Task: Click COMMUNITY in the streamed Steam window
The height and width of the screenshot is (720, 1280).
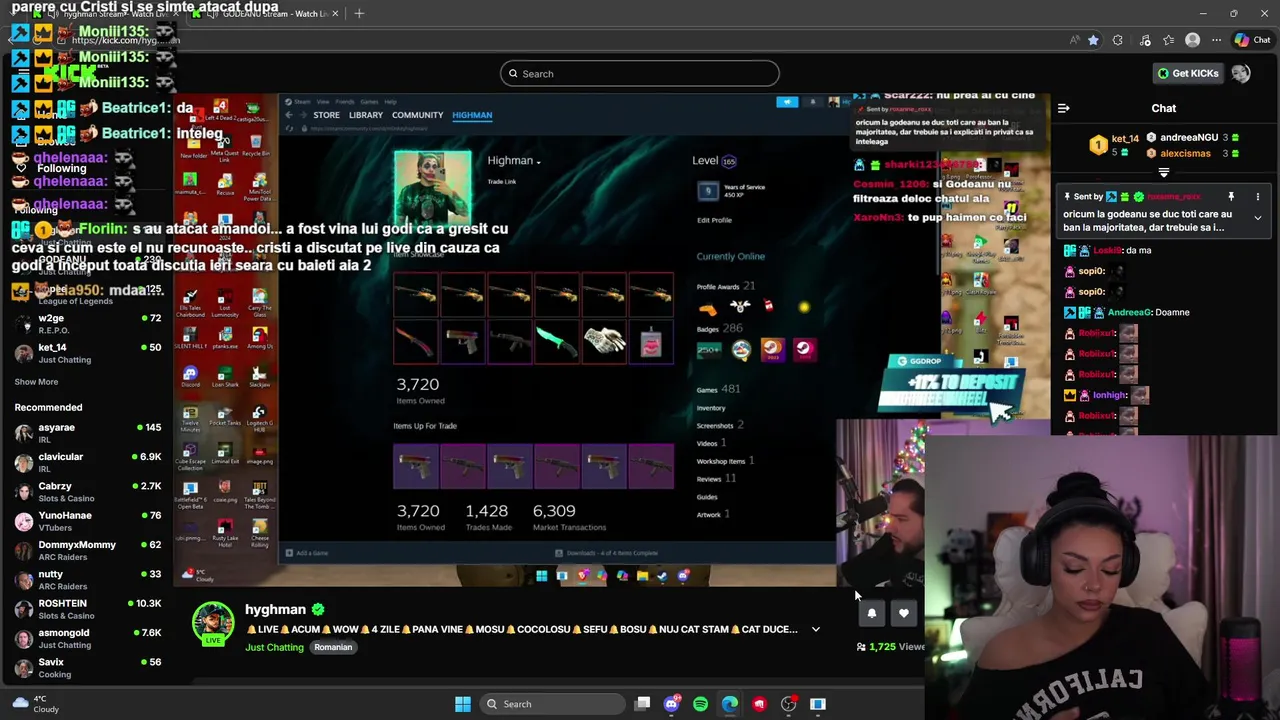Action: point(417,115)
